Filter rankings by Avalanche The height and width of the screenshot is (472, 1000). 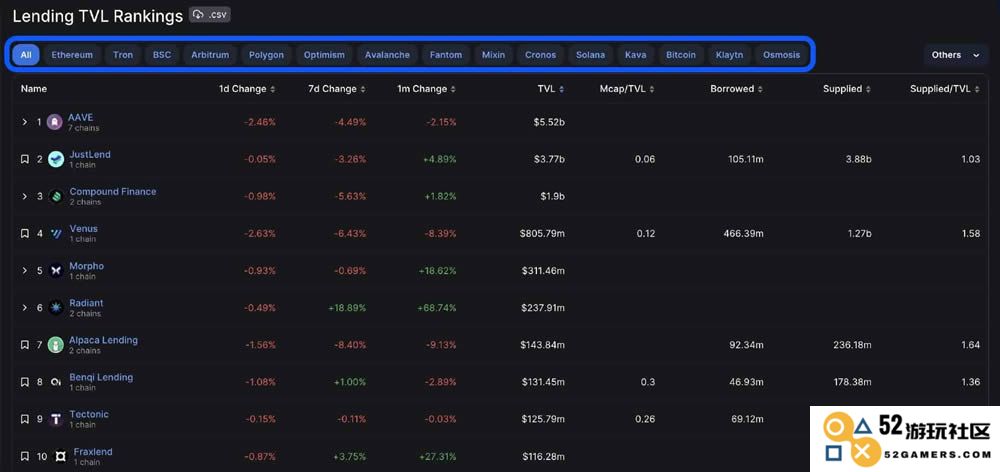387,55
